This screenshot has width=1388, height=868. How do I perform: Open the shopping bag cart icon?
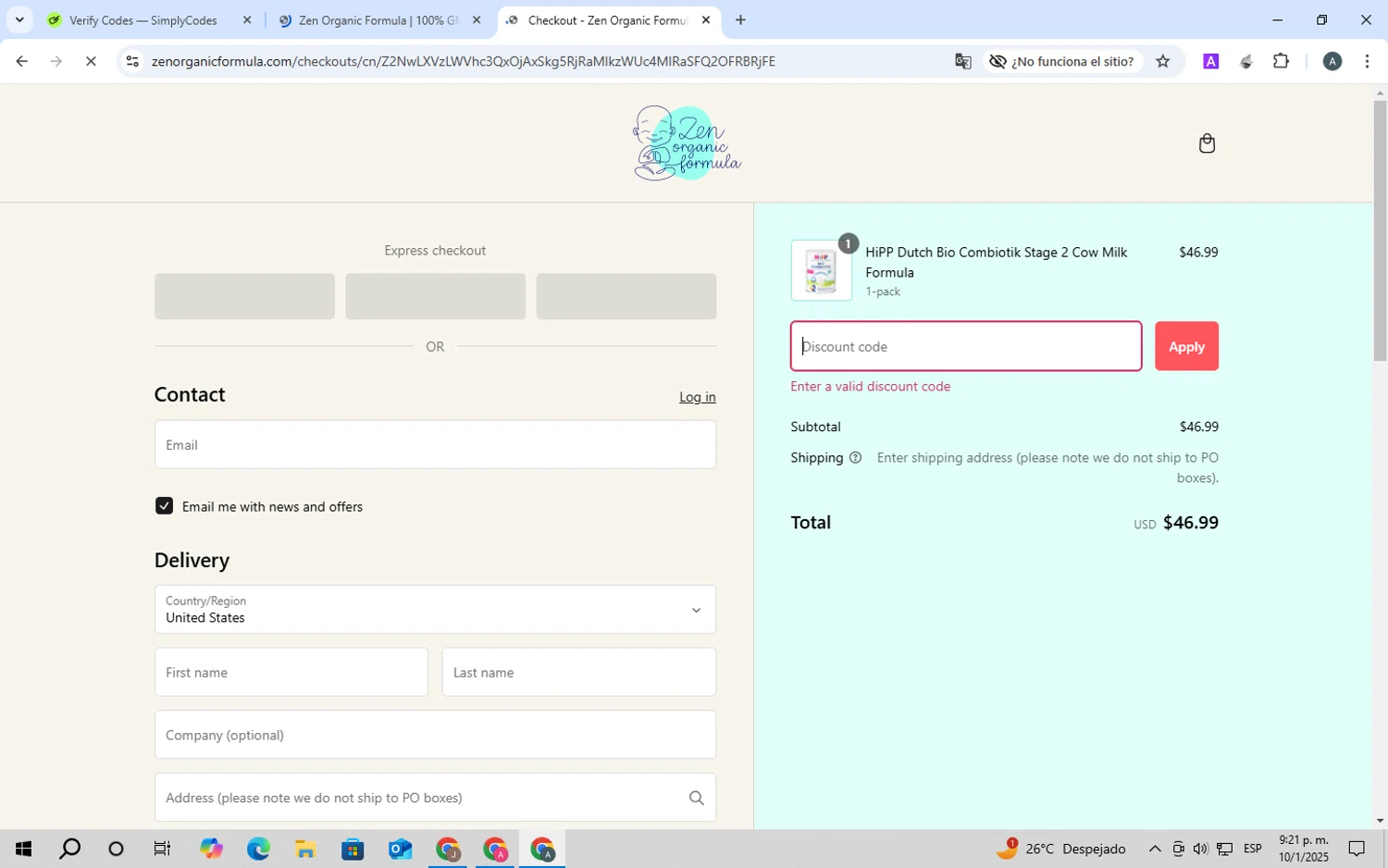tap(1207, 143)
